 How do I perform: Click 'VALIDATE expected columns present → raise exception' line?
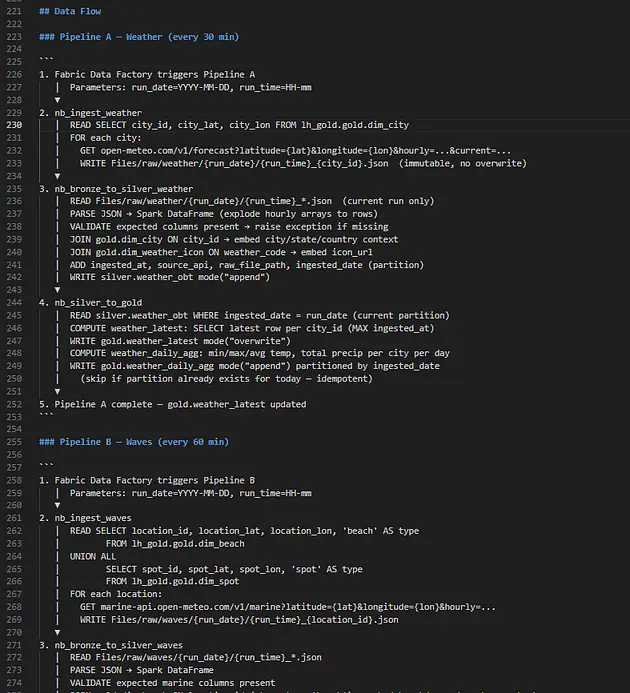tap(229, 227)
